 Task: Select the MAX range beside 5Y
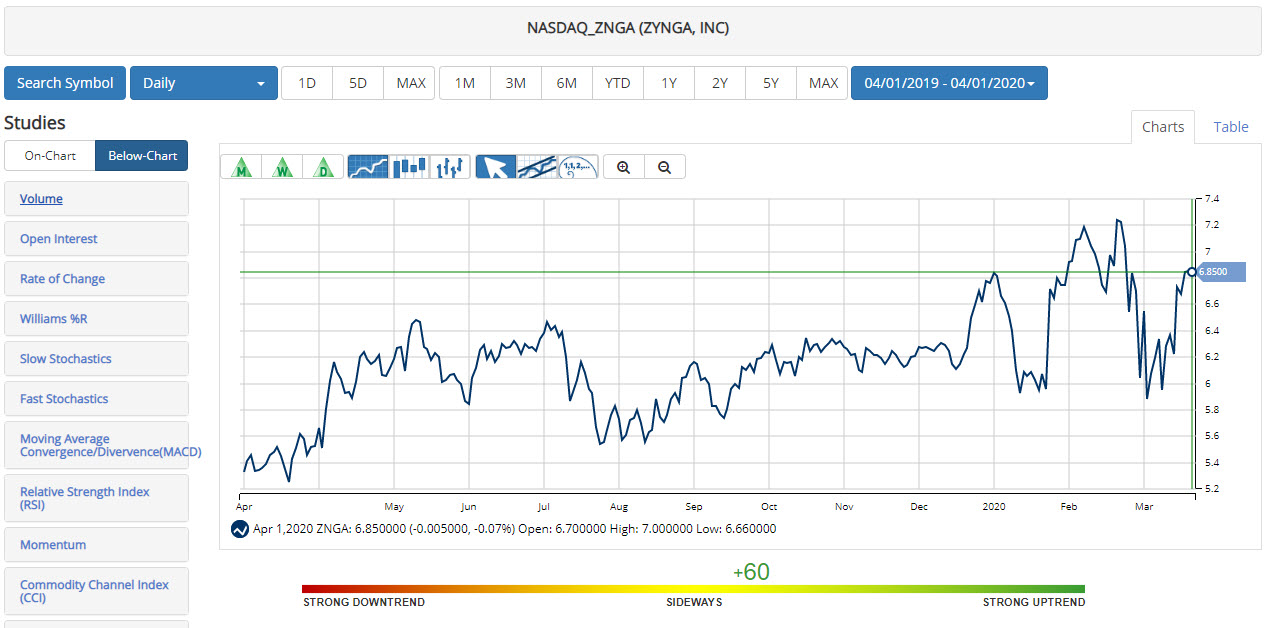pos(823,83)
